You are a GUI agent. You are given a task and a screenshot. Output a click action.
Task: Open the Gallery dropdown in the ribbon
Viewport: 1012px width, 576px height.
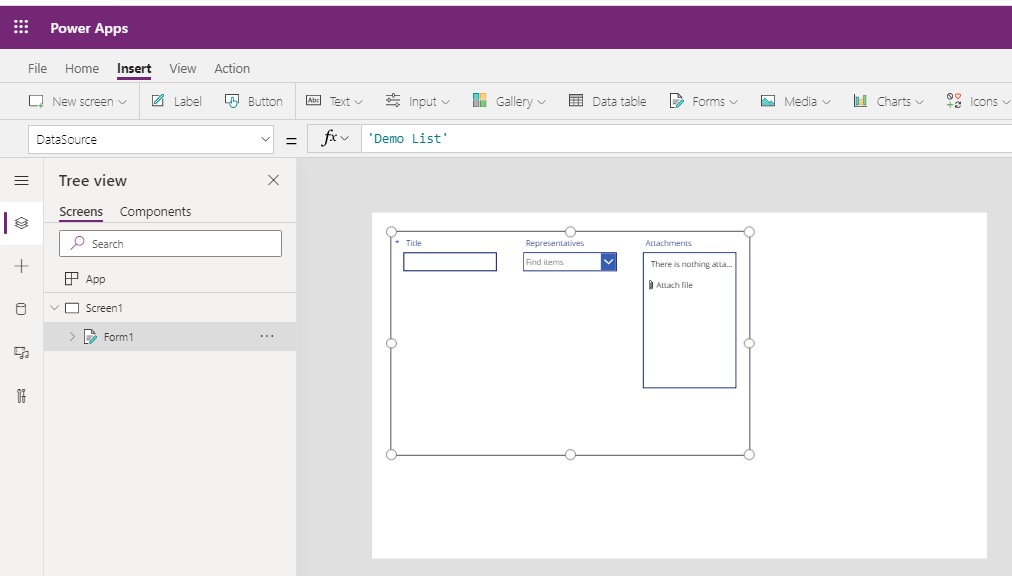click(x=509, y=100)
